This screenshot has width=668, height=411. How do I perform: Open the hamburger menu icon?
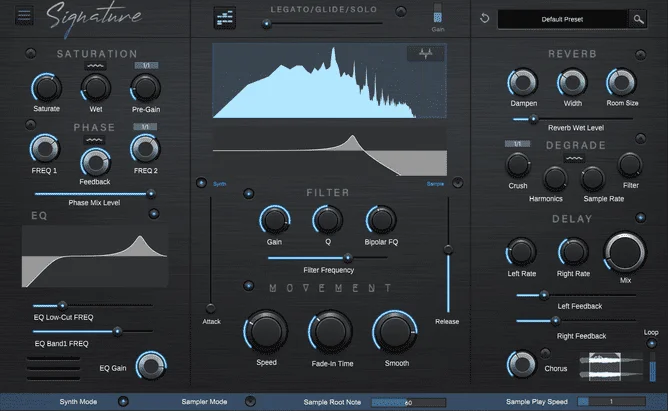coord(24,16)
